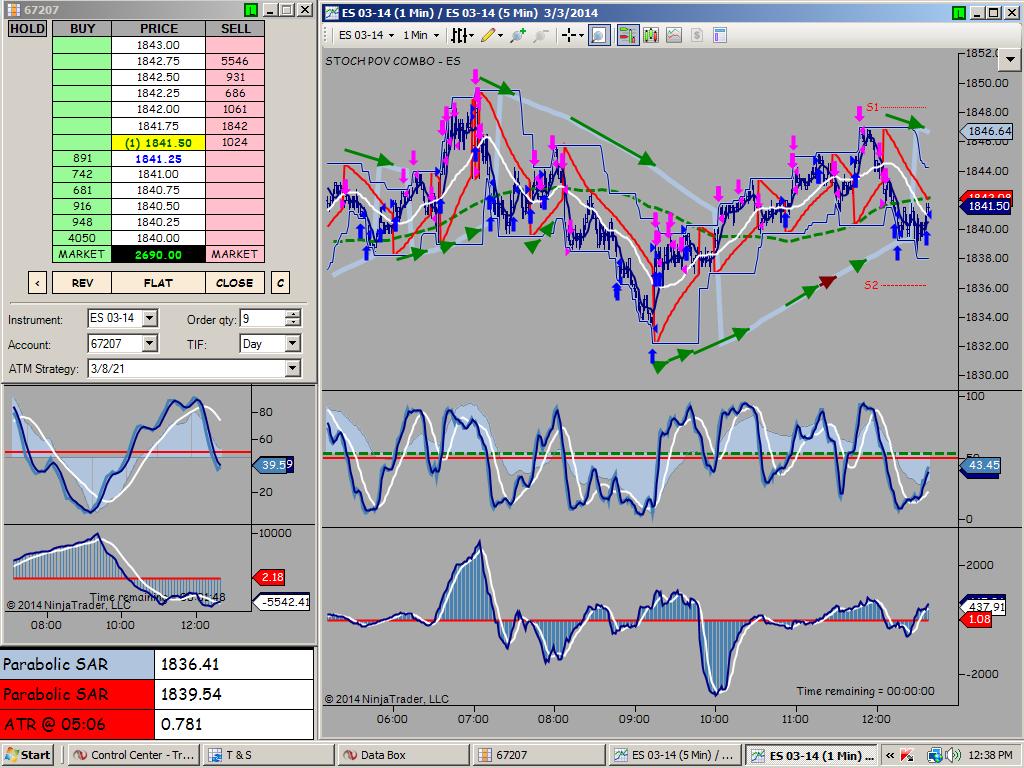This screenshot has width=1024, height=768.
Task: Click the REV button
Action: (82, 283)
